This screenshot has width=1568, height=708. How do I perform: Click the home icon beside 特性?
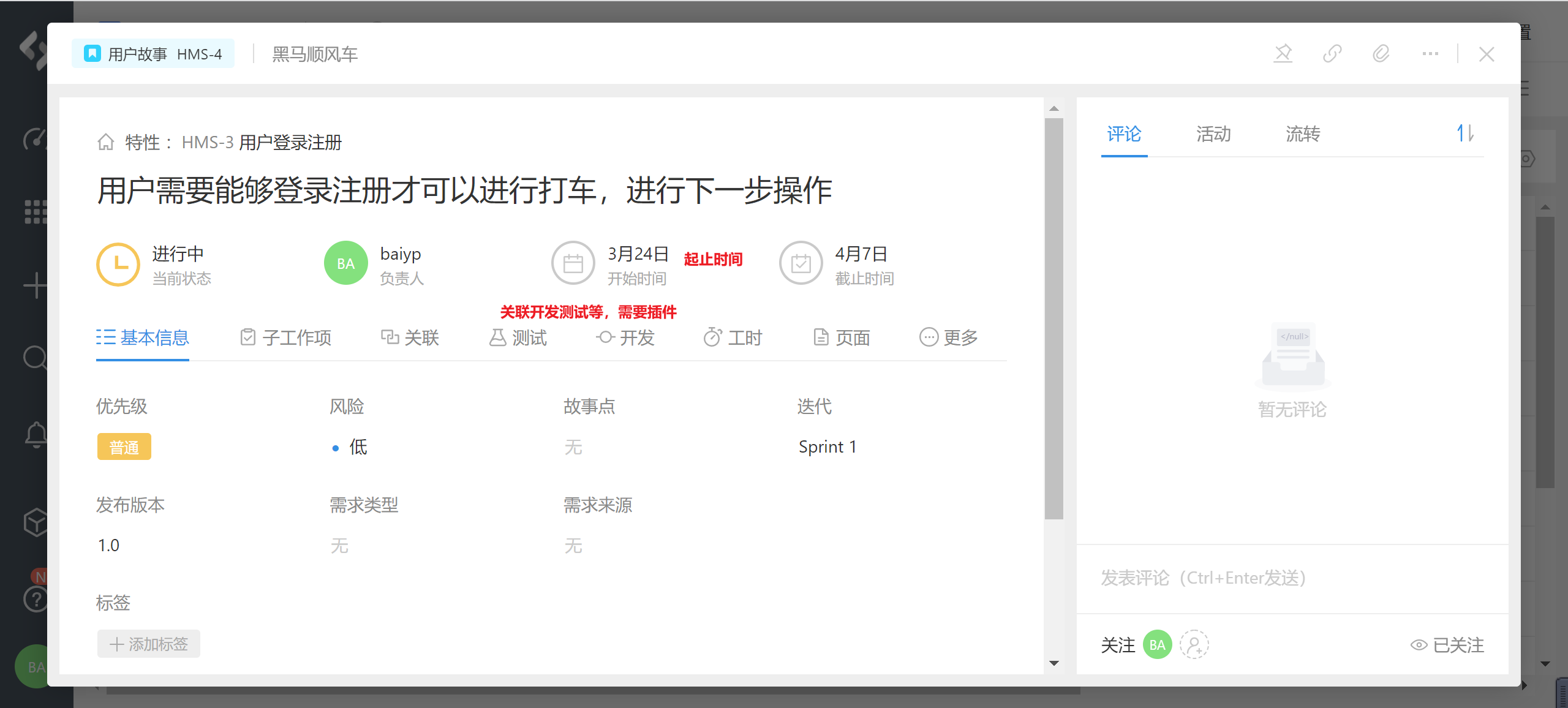[x=106, y=142]
